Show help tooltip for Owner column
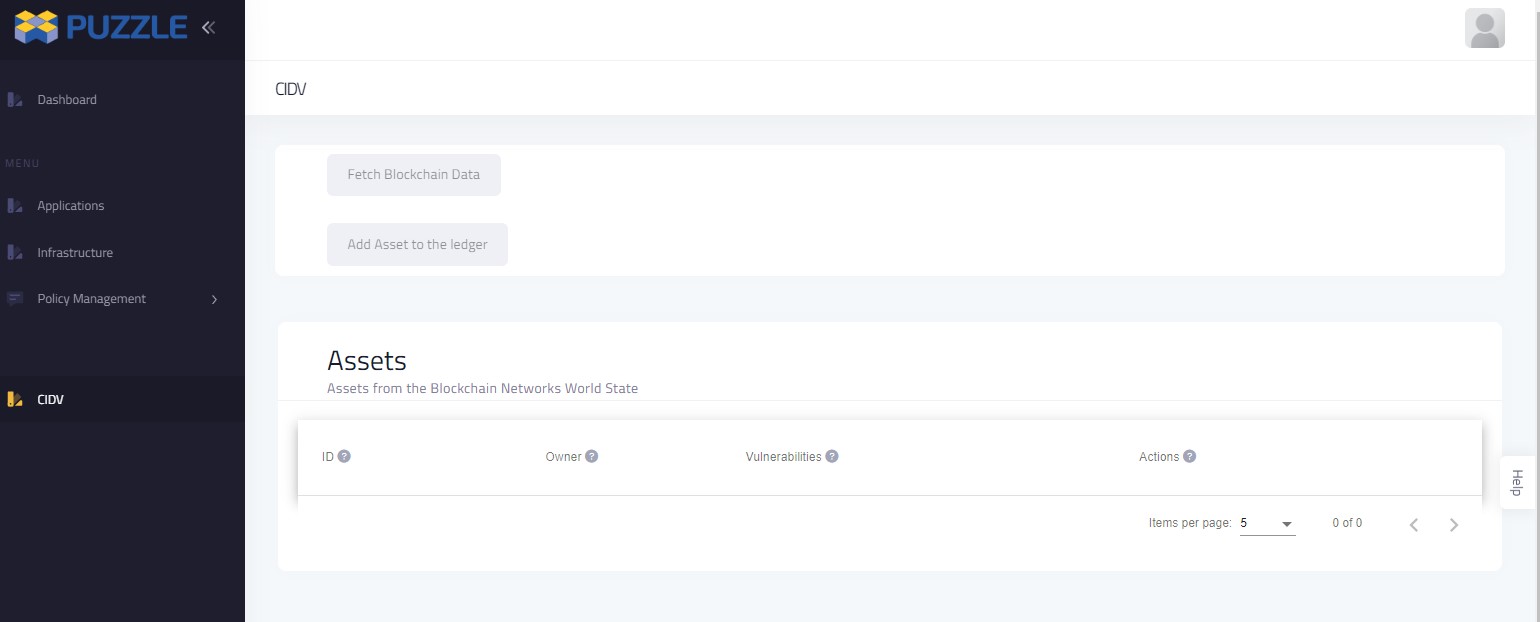This screenshot has width=1540, height=622. (591, 456)
